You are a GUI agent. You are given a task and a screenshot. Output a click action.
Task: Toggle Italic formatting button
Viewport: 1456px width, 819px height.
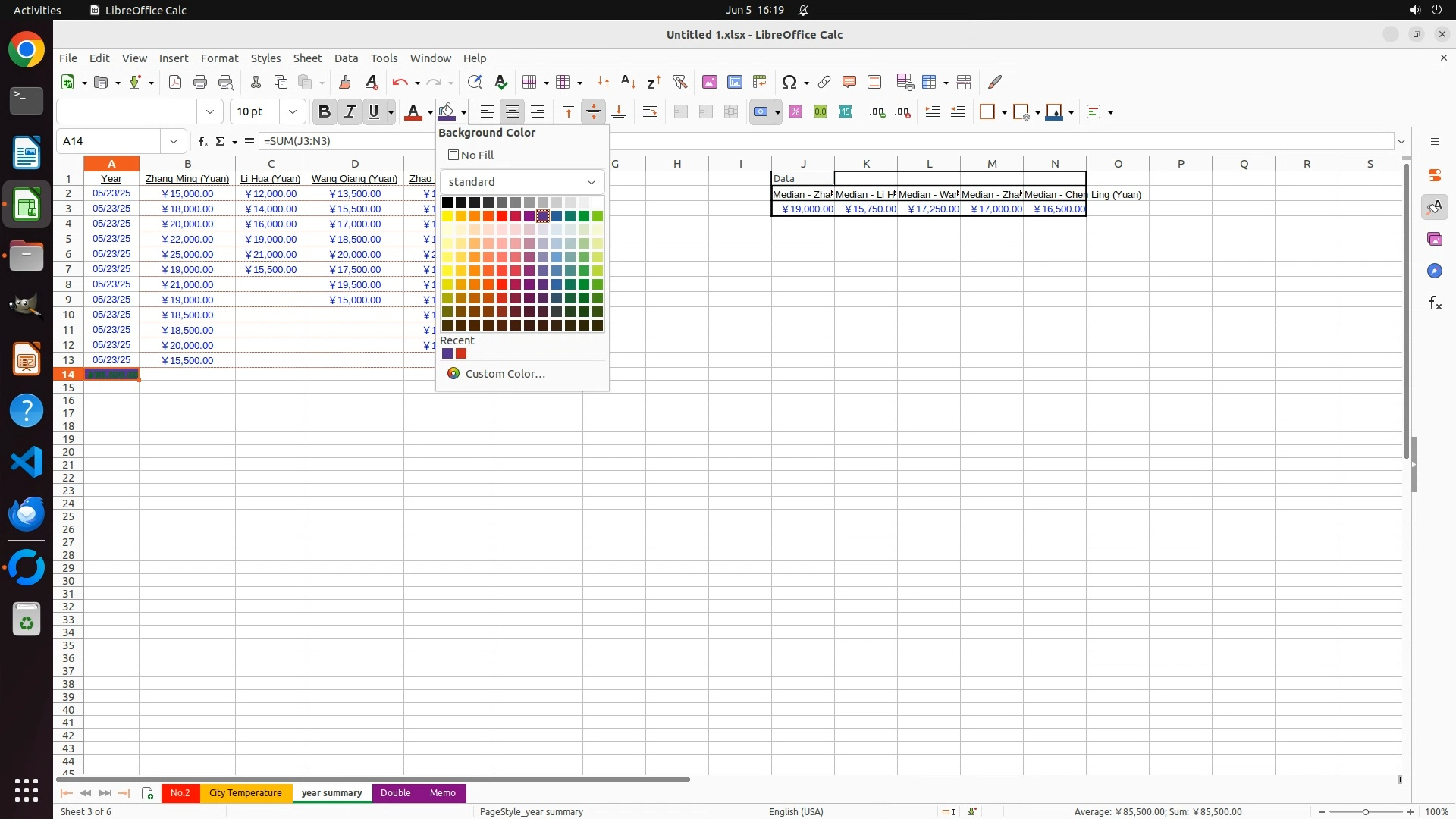pyautogui.click(x=350, y=112)
